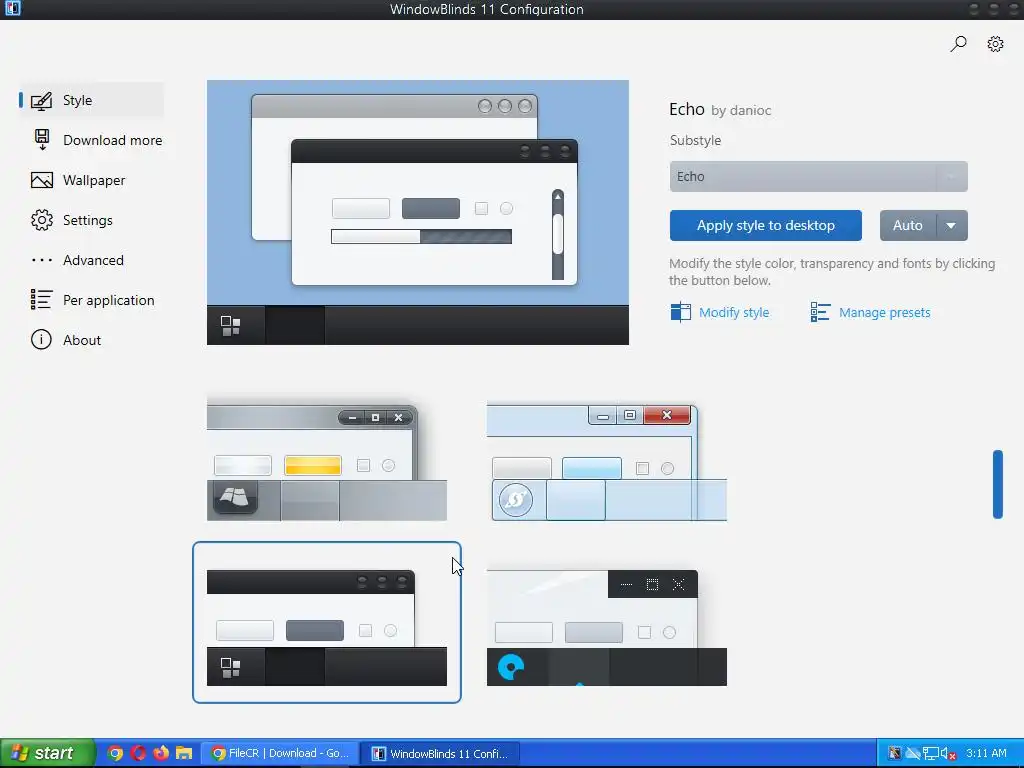Click the Per application list icon
The height and width of the screenshot is (768, 1024).
(x=41, y=300)
